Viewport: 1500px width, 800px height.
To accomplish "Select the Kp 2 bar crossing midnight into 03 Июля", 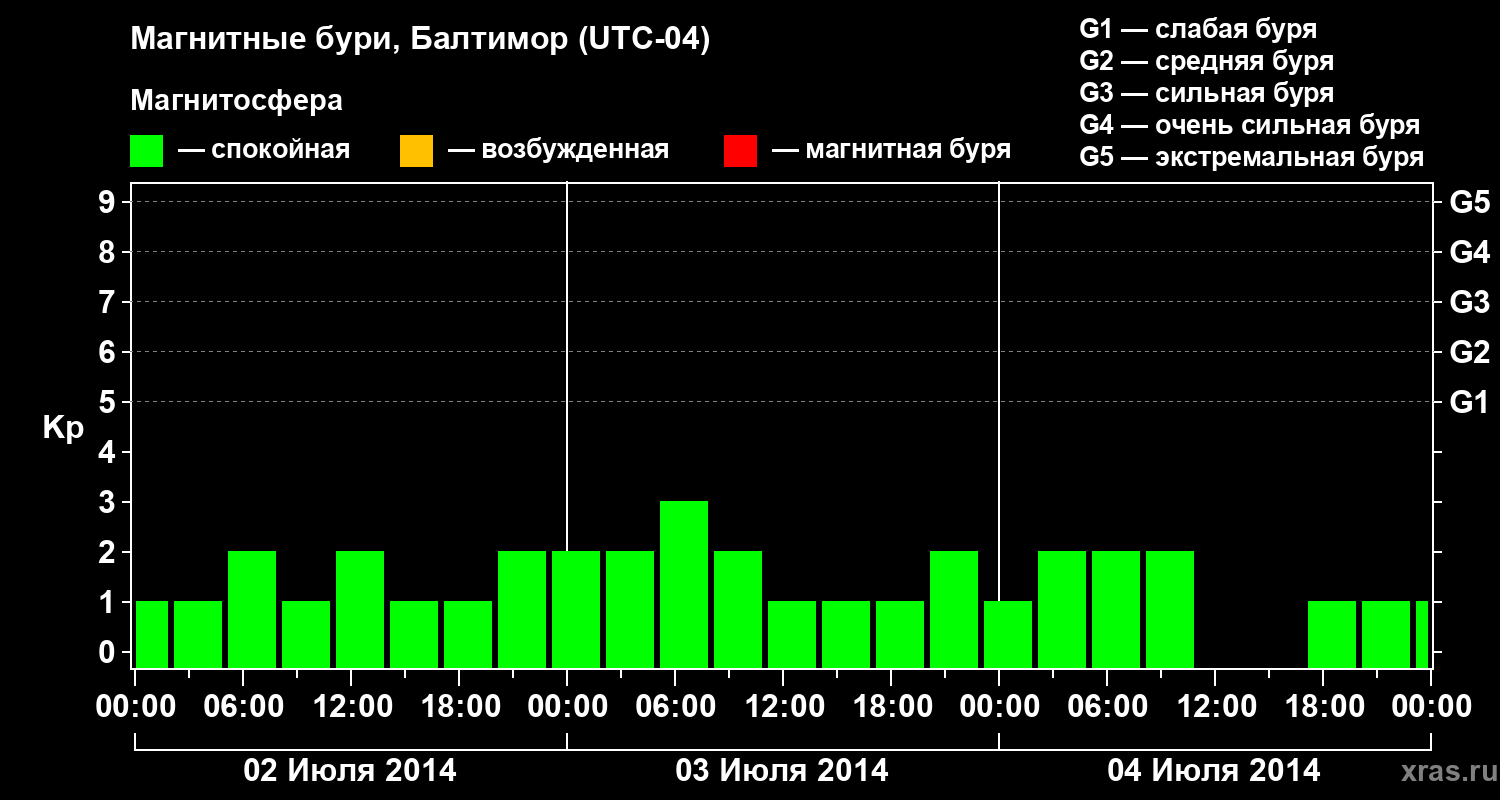I will pyautogui.click(x=576, y=609).
